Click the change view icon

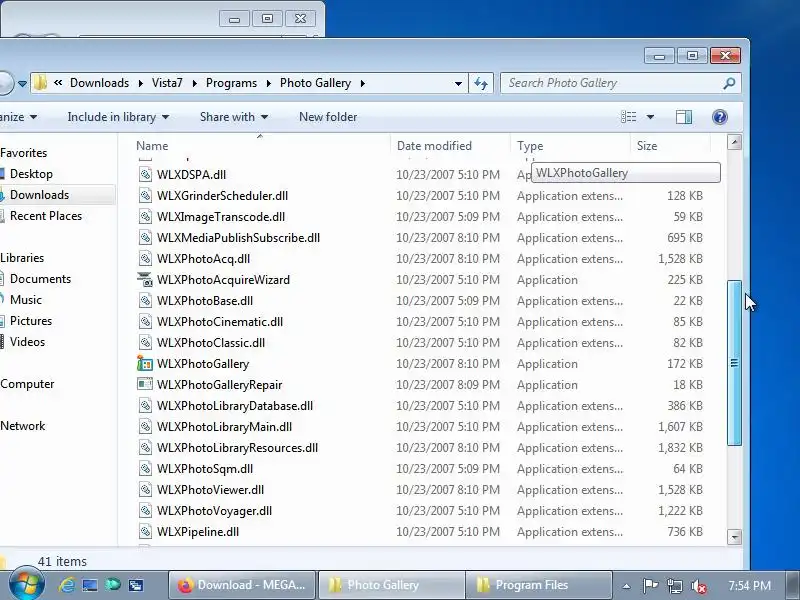(x=629, y=117)
